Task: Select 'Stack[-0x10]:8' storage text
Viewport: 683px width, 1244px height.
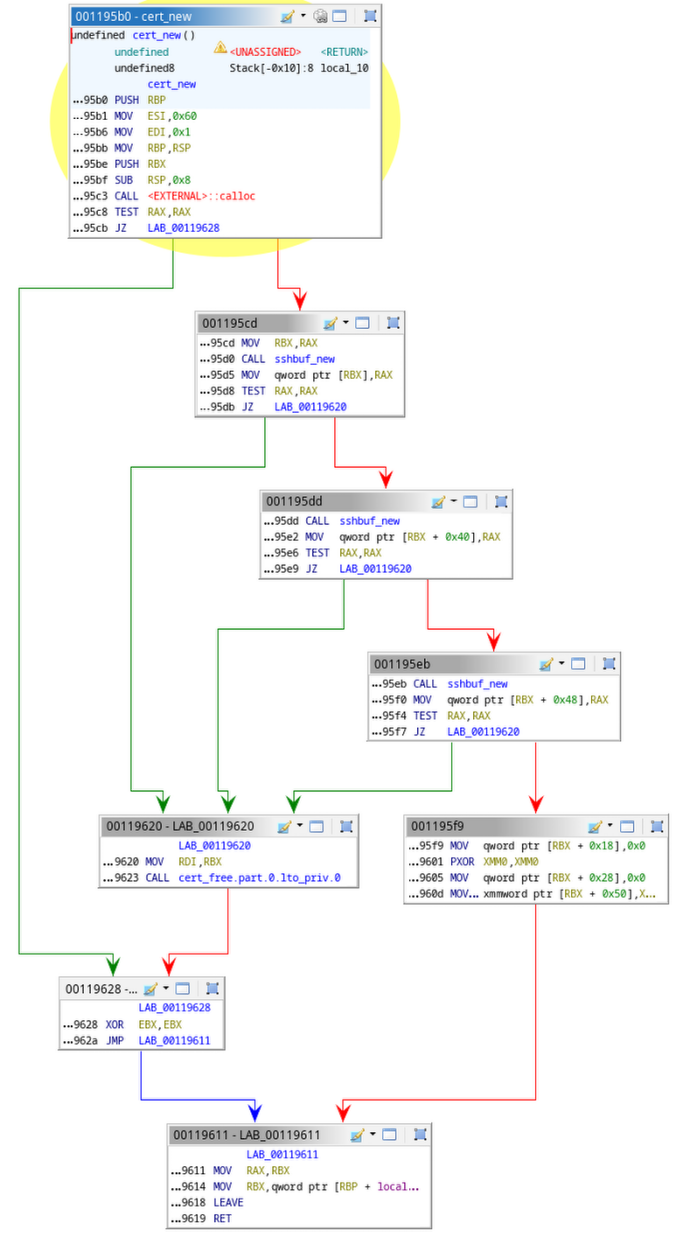Action: coord(272,68)
